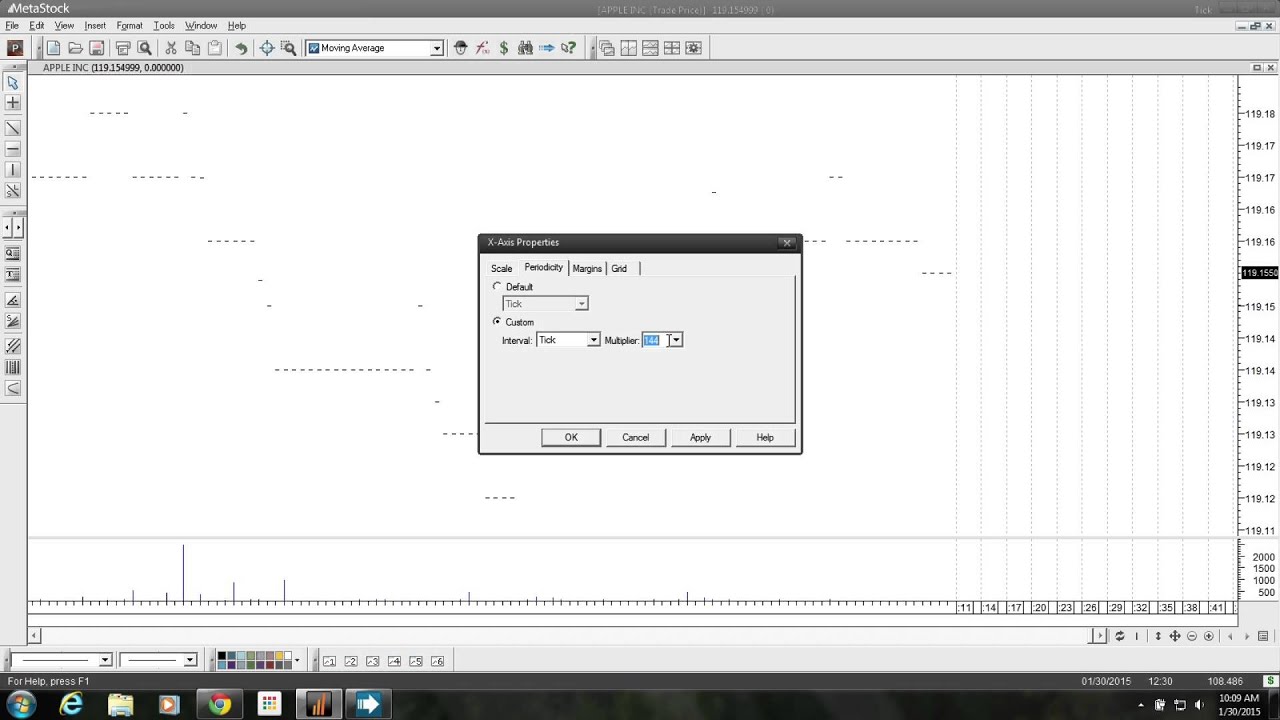
Task: Select the trendline drawing tool
Action: 13,128
